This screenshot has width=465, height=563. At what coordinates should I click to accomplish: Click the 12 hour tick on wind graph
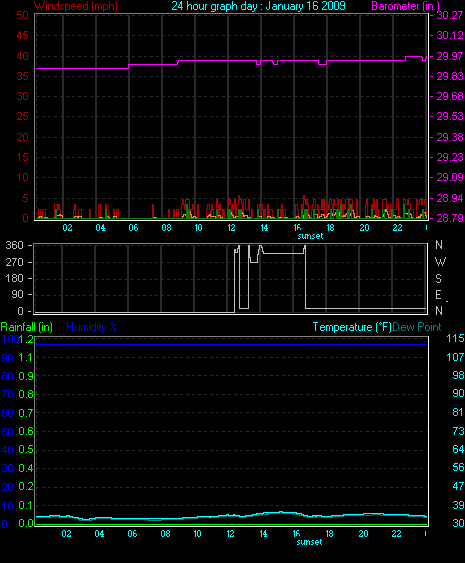click(231, 228)
